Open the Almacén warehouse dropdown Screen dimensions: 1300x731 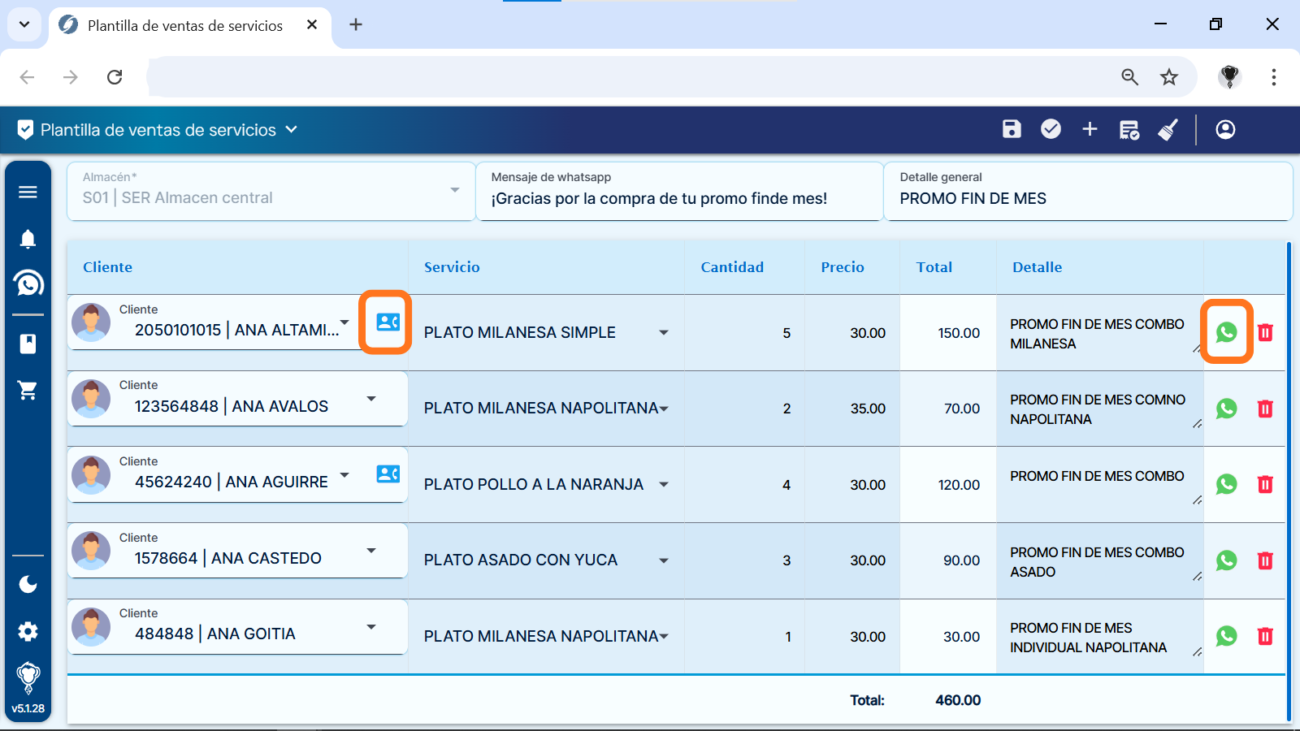tap(454, 190)
